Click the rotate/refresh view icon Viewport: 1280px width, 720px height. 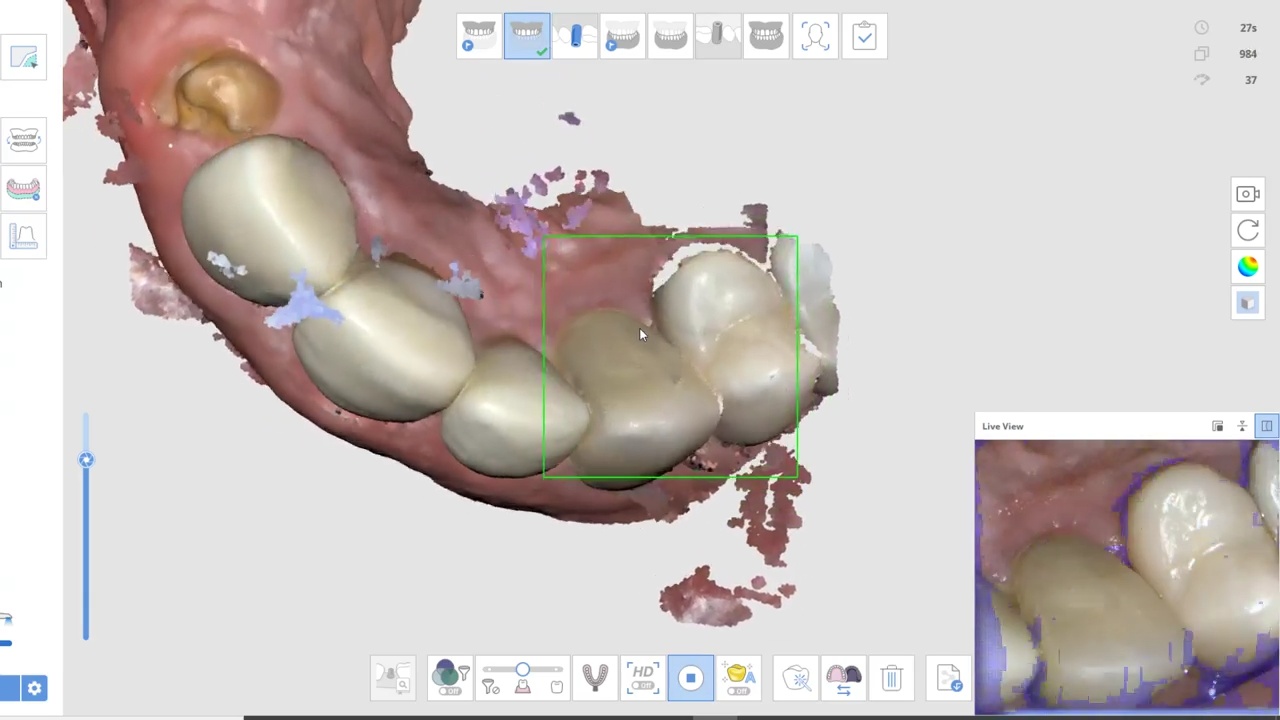coord(1248,230)
